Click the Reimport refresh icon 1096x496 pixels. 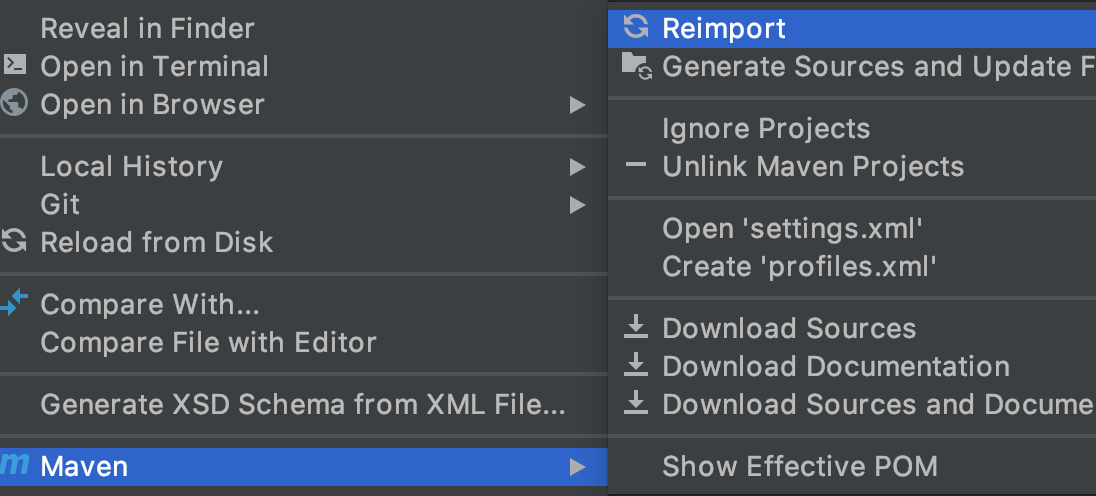point(635,27)
